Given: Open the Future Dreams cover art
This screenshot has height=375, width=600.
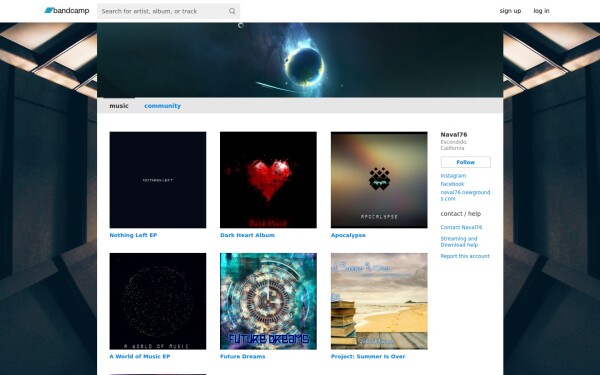Looking at the screenshot, I should (268, 301).
